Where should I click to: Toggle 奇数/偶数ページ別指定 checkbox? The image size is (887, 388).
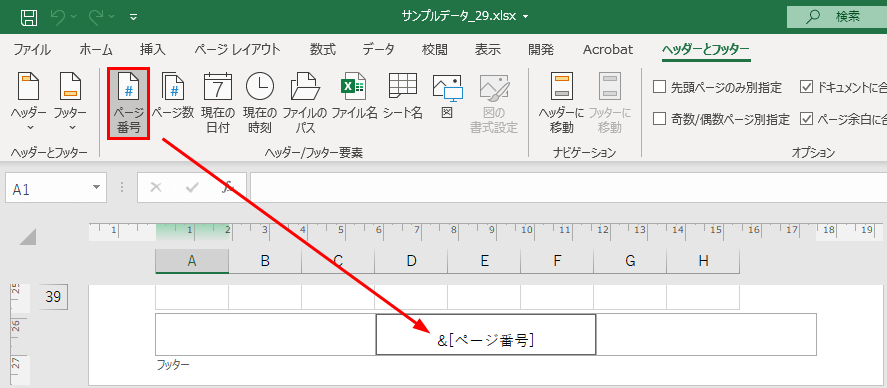click(659, 119)
